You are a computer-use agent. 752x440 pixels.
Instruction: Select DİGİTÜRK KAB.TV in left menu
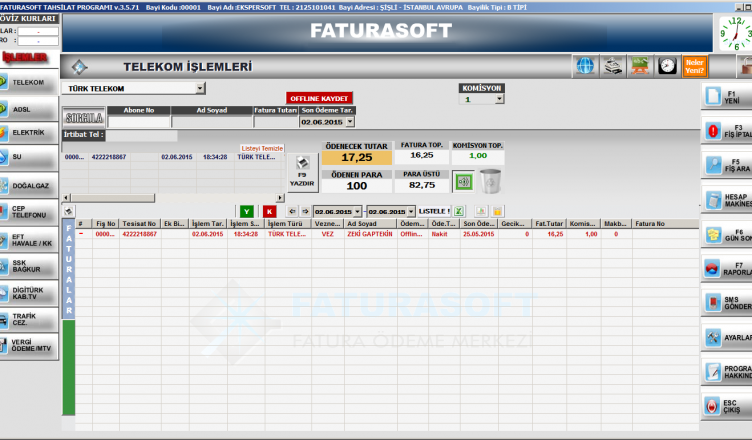(29, 293)
